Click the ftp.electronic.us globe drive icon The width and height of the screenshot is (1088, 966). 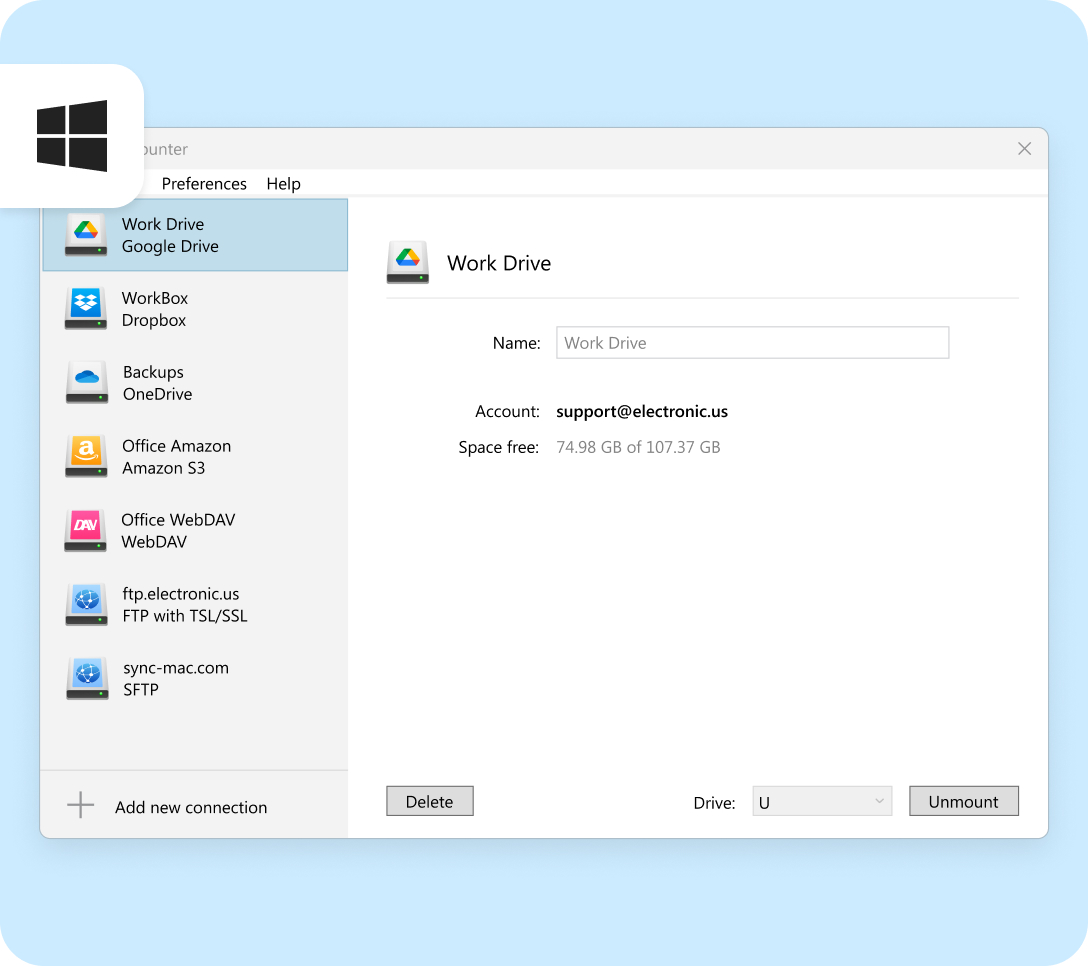pyautogui.click(x=86, y=605)
